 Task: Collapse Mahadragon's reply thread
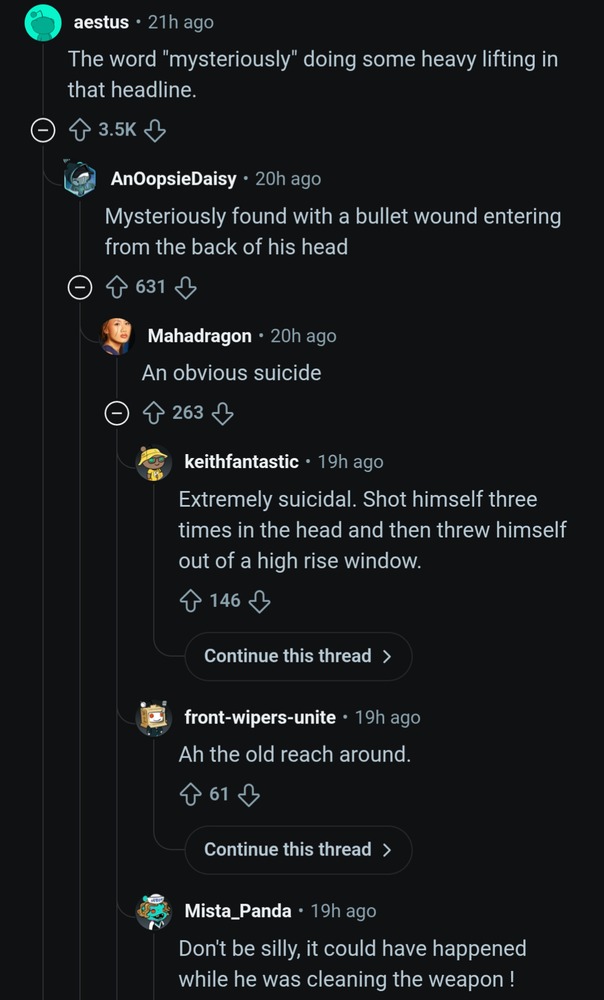[117, 412]
